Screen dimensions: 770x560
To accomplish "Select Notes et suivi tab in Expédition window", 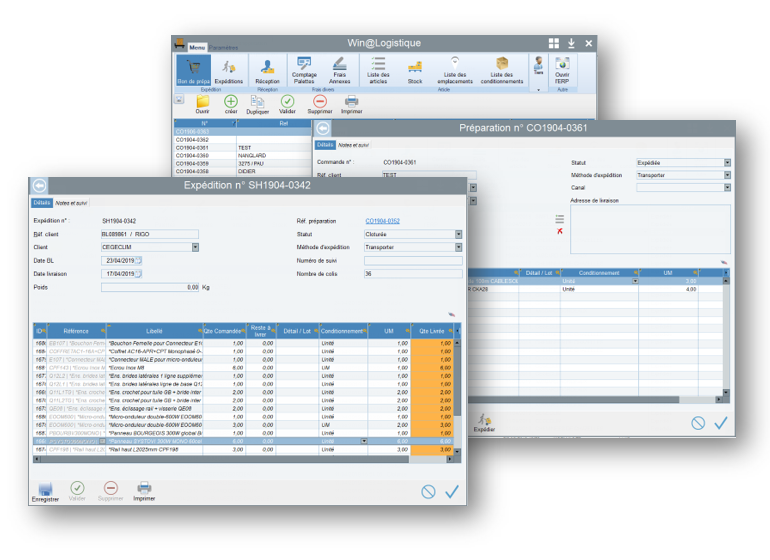I will [71, 202].
